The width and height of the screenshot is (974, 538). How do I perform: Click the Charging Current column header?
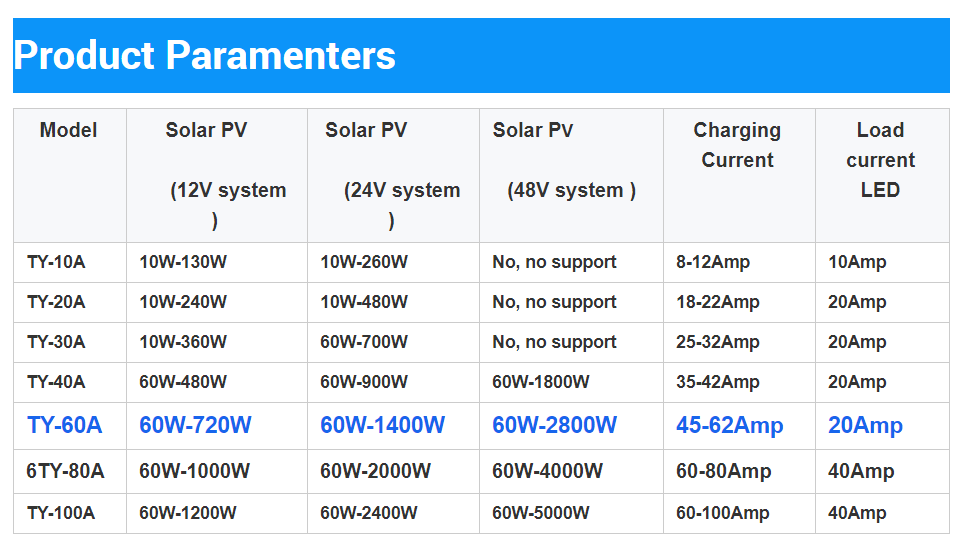click(x=737, y=145)
